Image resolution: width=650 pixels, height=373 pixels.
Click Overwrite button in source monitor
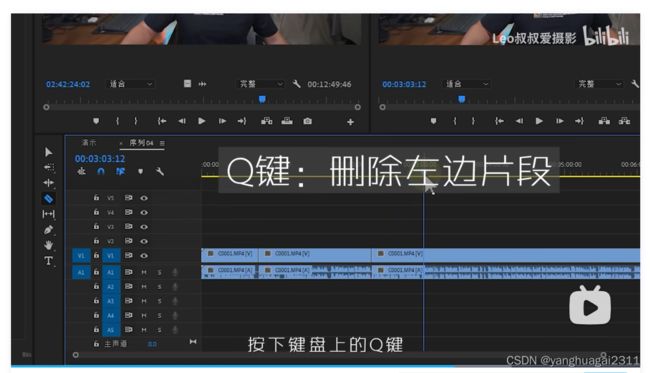tap(287, 121)
